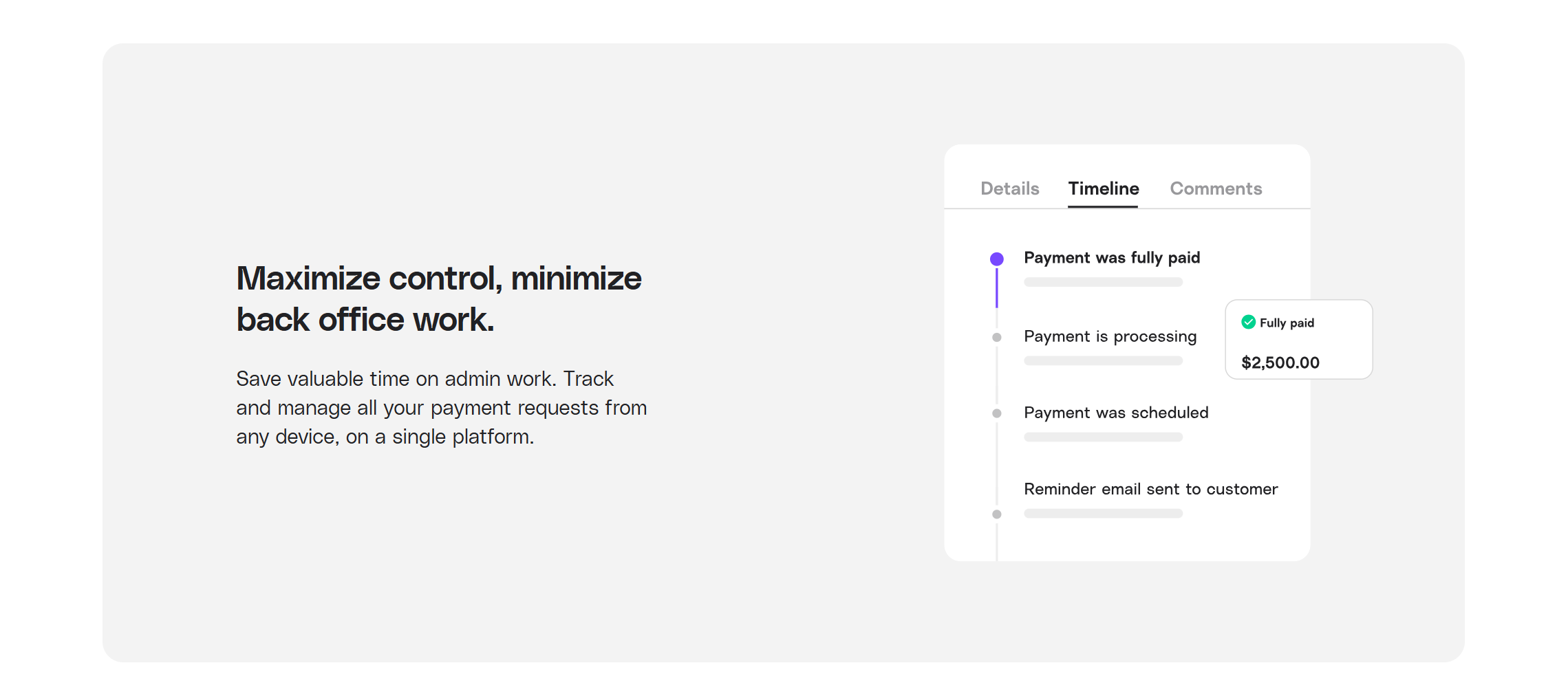Click the placeholder bar under Payment was scheduled

[1103, 437]
